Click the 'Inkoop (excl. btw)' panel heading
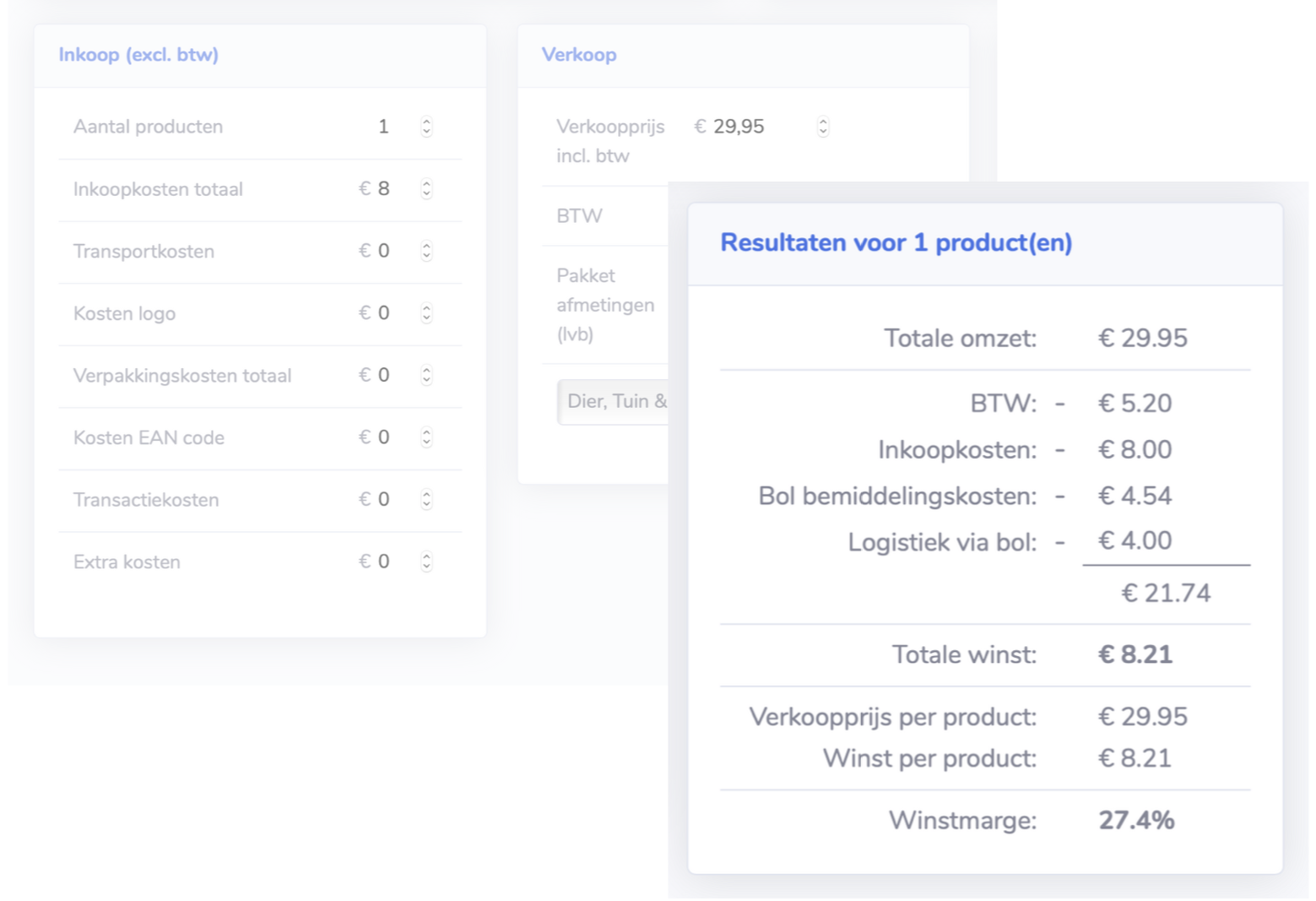1316x901 pixels. 138,55
